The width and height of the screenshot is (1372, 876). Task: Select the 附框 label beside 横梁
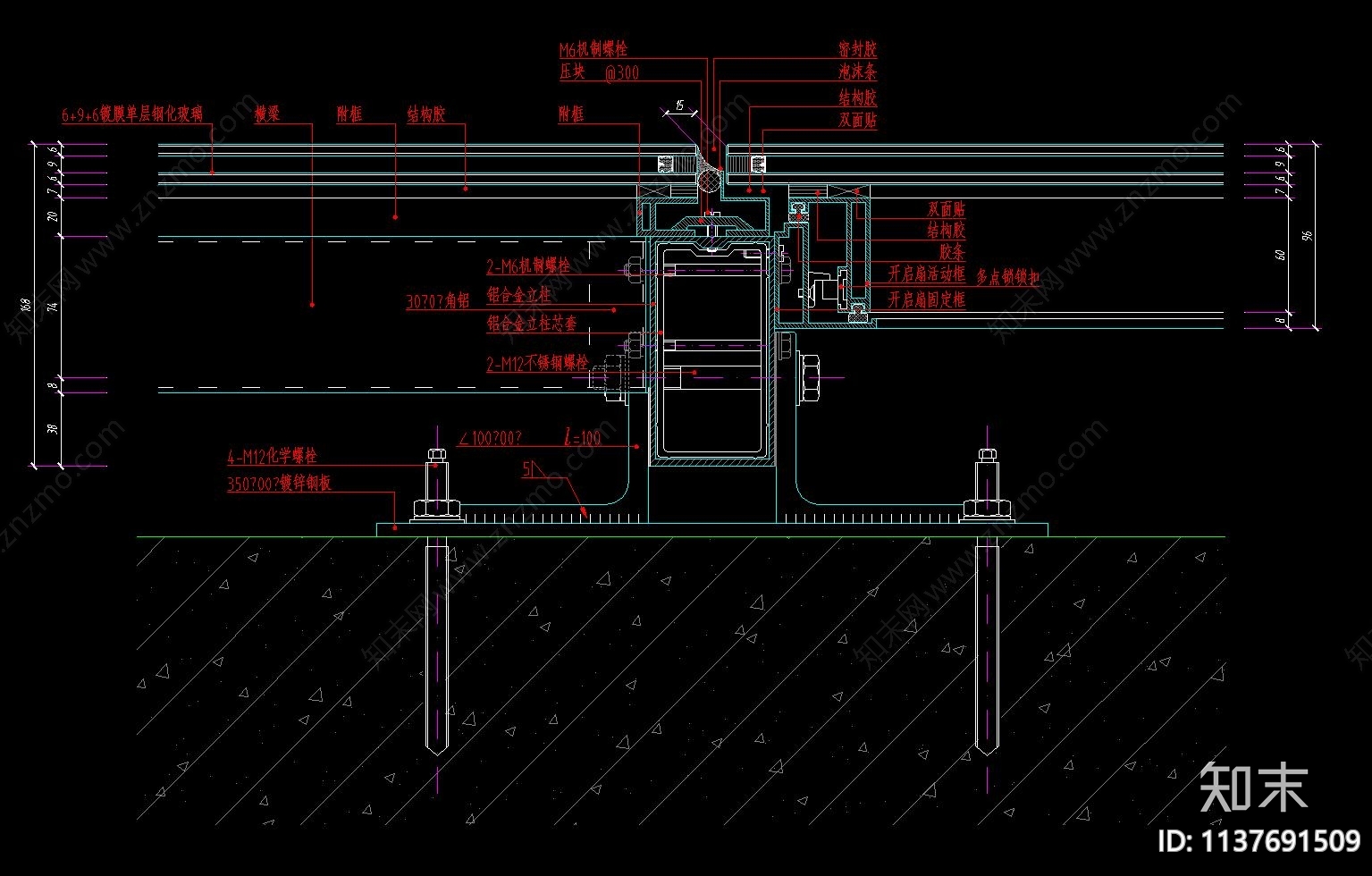pyautogui.click(x=349, y=114)
